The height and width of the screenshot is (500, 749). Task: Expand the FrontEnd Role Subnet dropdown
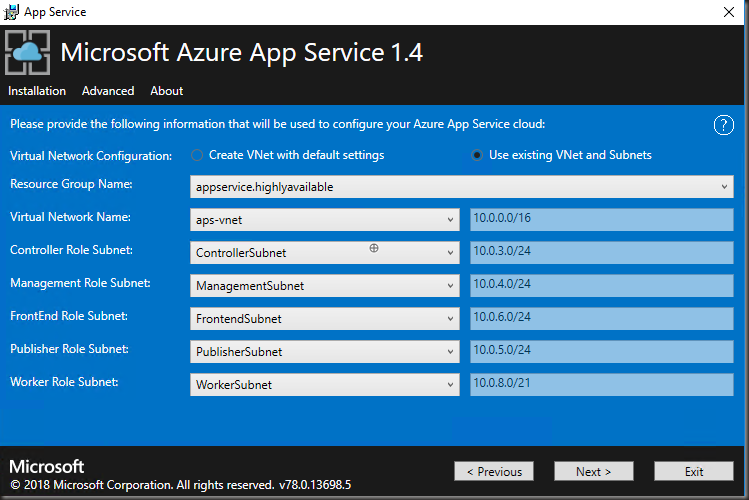pyautogui.click(x=451, y=319)
